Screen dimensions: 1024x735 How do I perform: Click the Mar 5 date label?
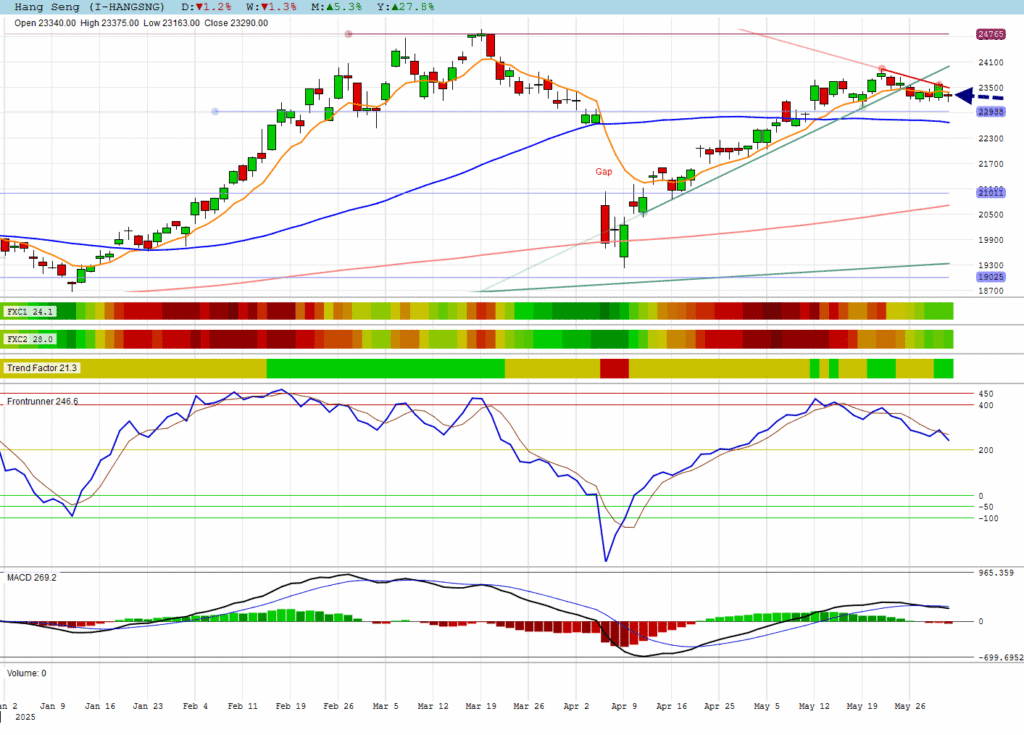(385, 706)
